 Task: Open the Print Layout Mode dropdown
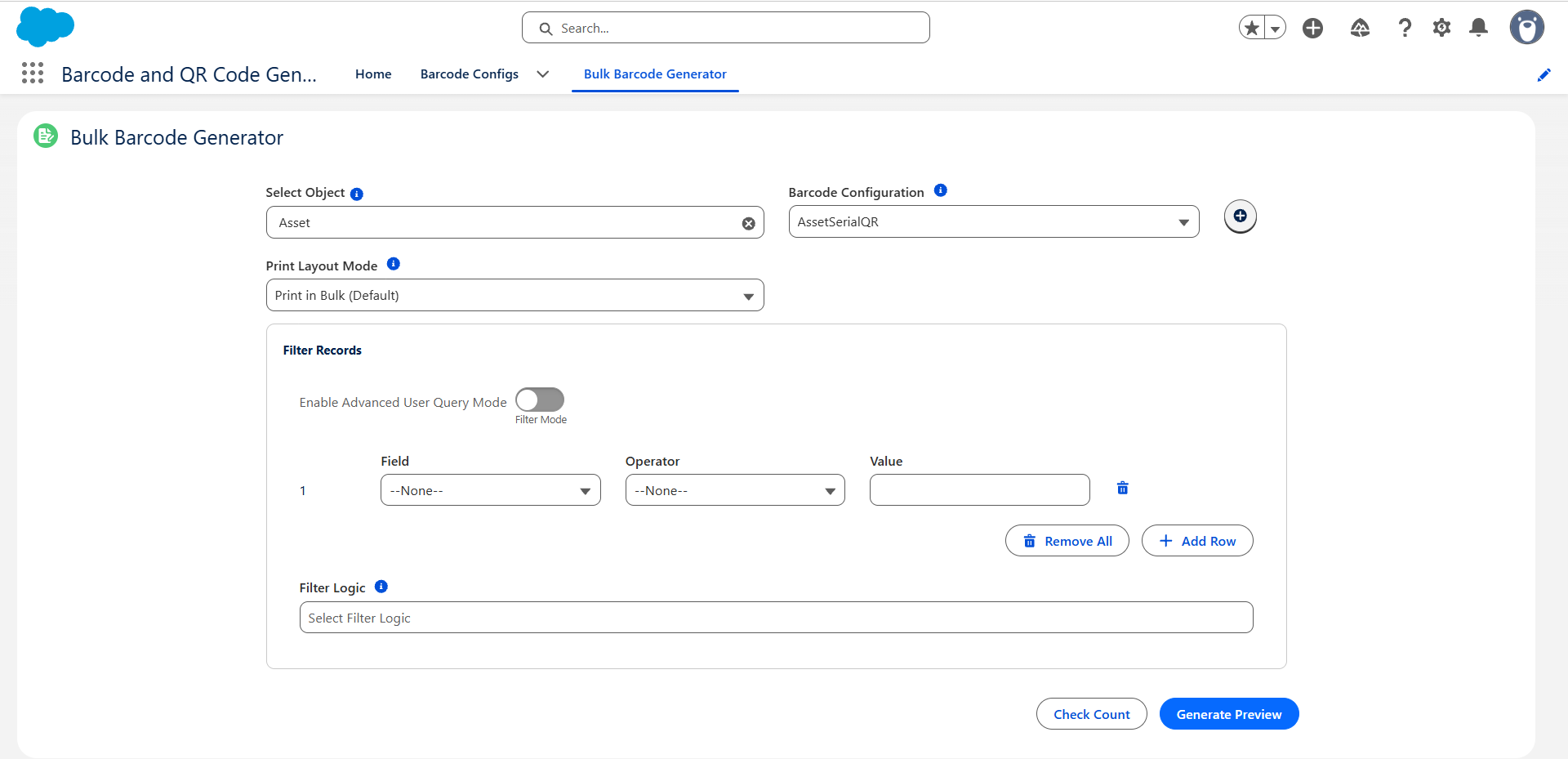515,295
